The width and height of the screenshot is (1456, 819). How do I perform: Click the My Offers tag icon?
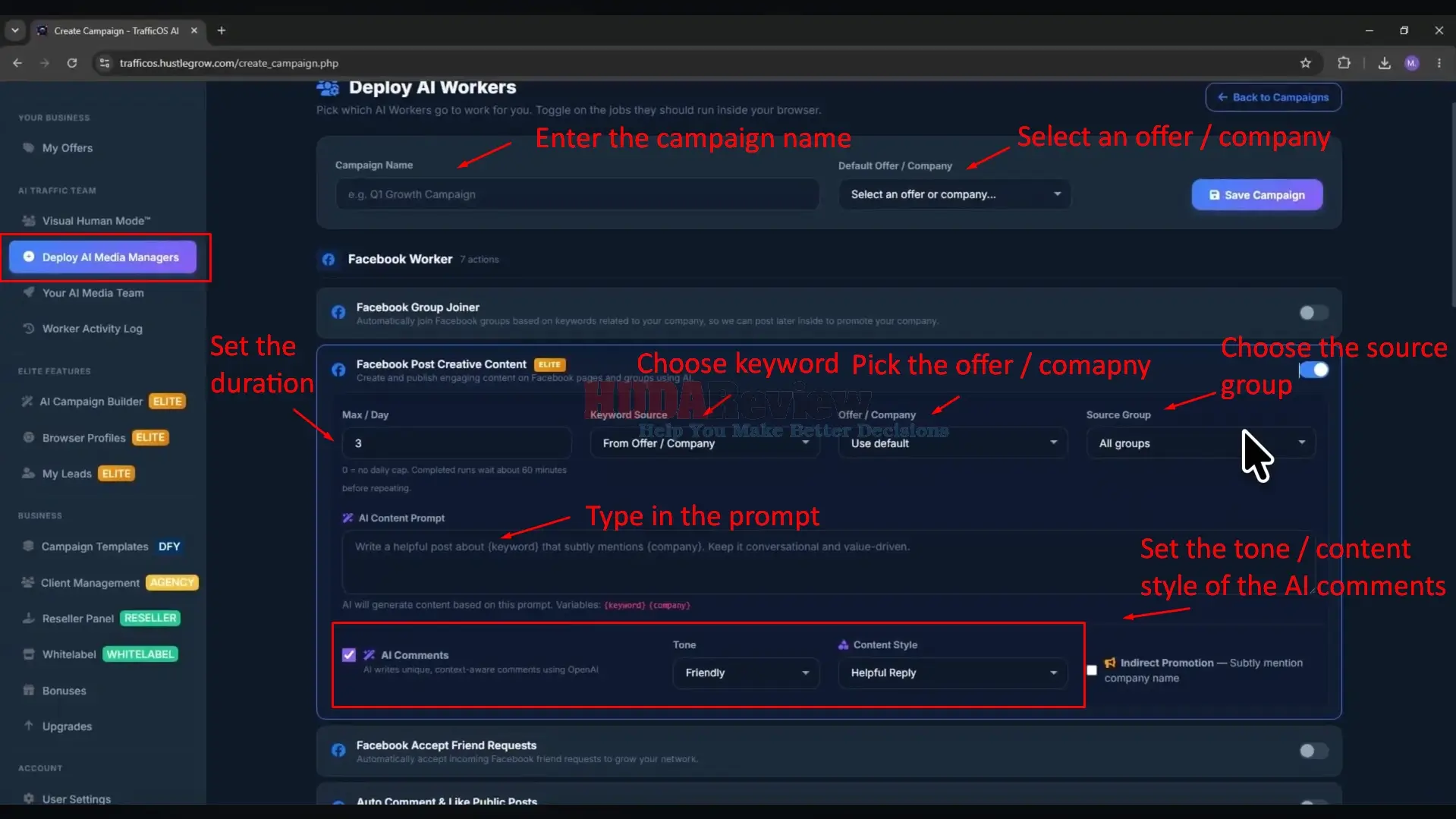coord(29,148)
